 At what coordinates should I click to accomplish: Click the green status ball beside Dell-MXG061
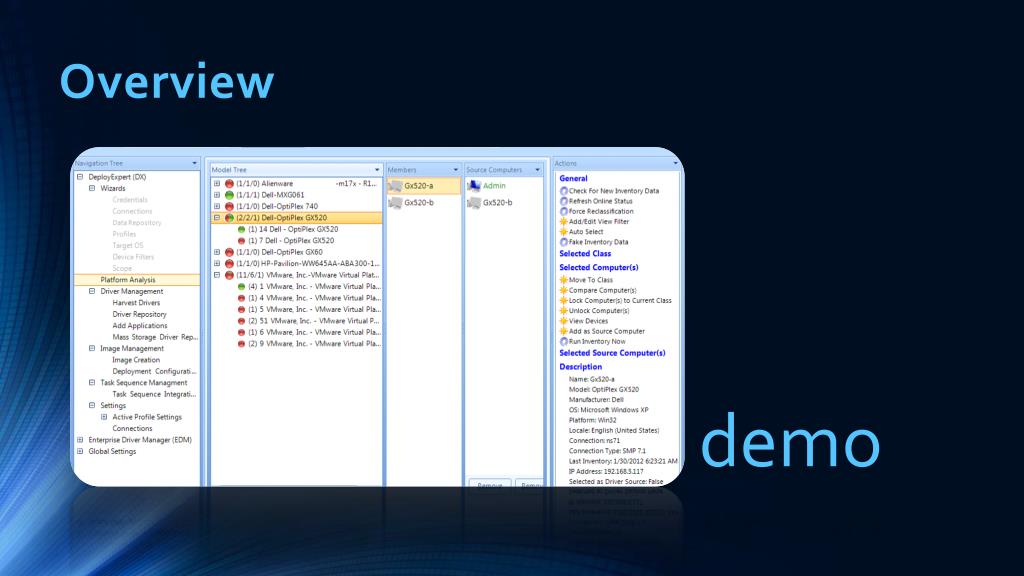(229, 195)
